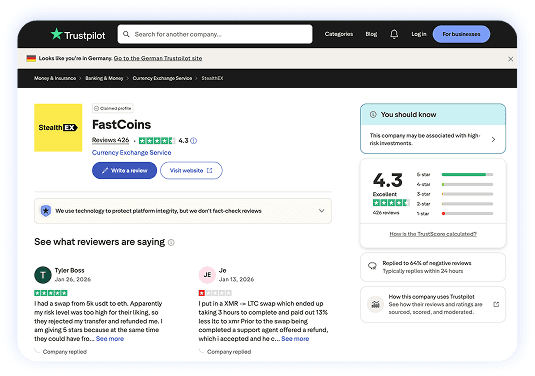Open Money & Insurance breadcrumb
Viewport: 535px width, 376px height.
55,78
